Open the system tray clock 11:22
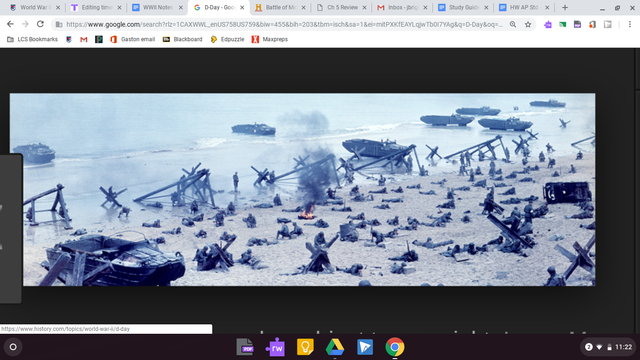 click(623, 347)
